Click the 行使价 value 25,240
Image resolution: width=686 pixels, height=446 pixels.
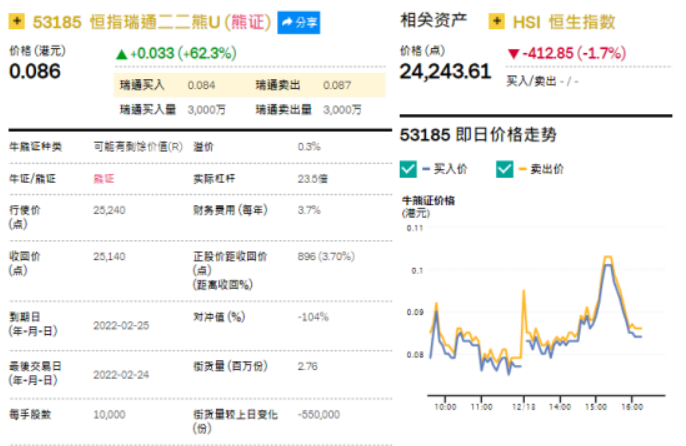(109, 210)
